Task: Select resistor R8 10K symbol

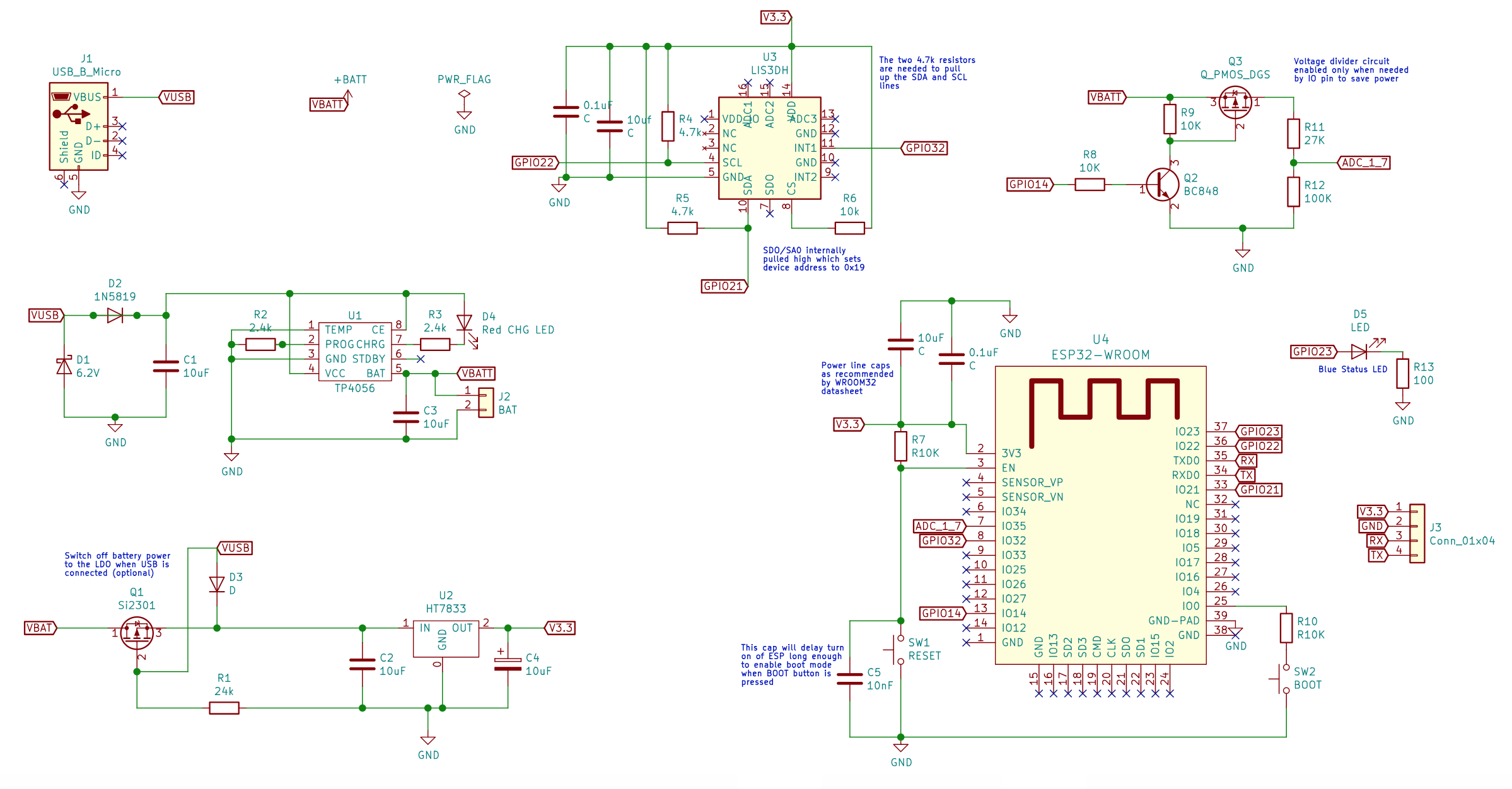Action: (x=1090, y=185)
